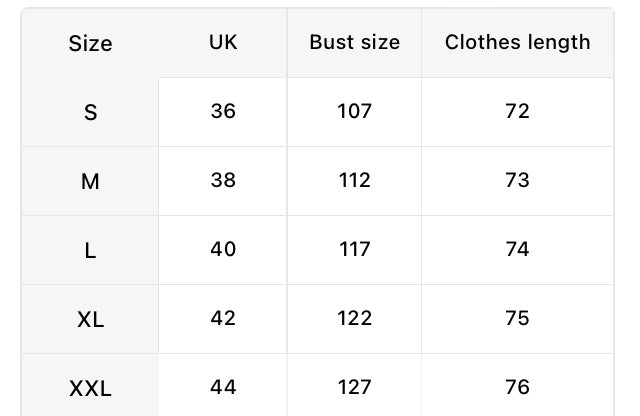Click bust size value 122
640x416 pixels.
(354, 318)
